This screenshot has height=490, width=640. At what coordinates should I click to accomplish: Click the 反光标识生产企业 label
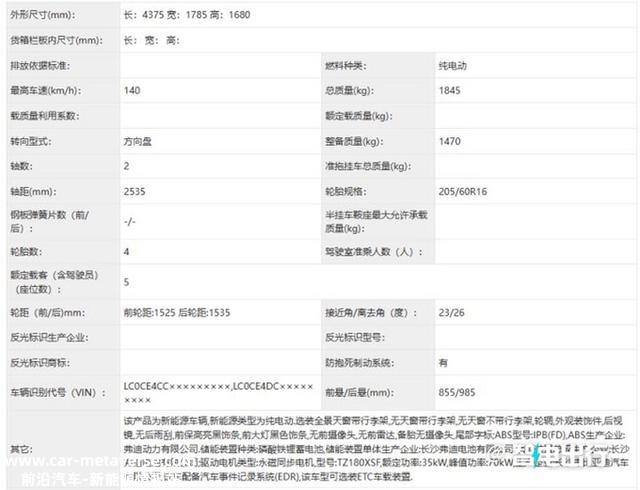click(49, 338)
